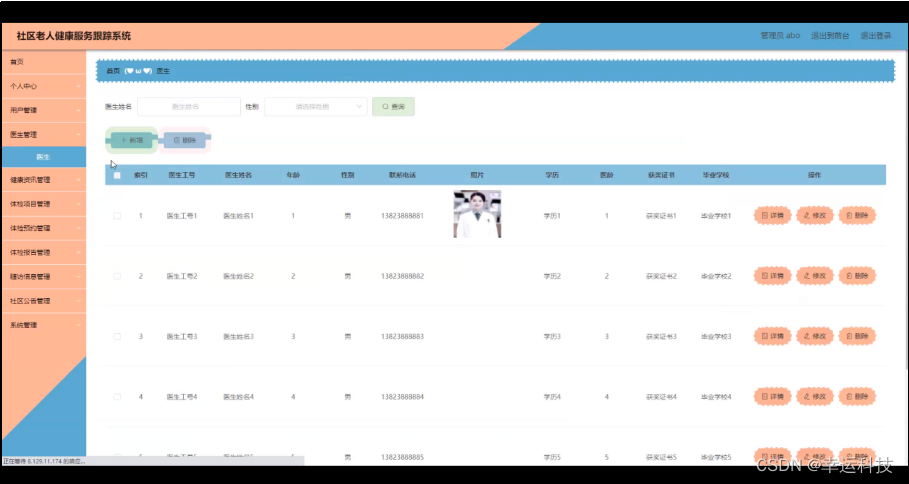The image size is (909, 484).
Task: Click phone number 13823888882
Action: 402,276
